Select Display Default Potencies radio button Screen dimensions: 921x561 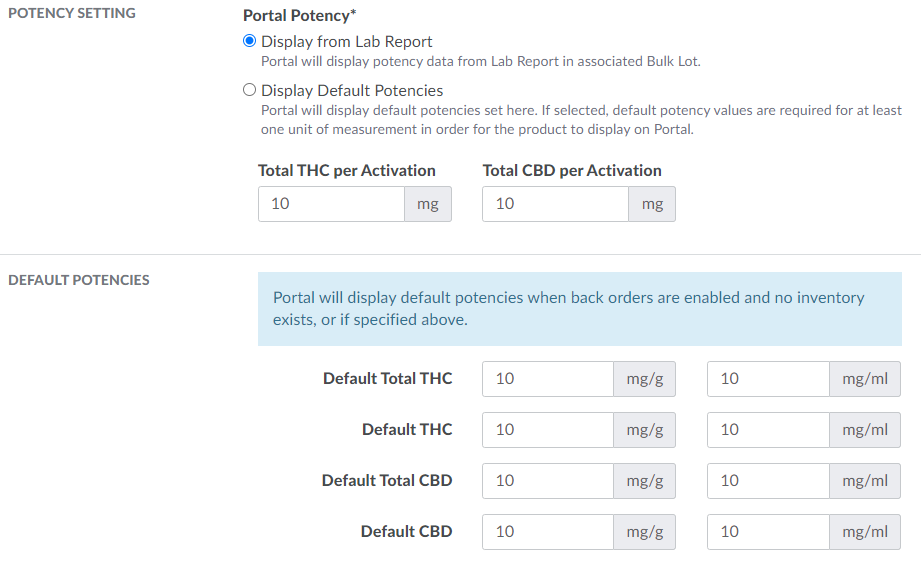(250, 90)
